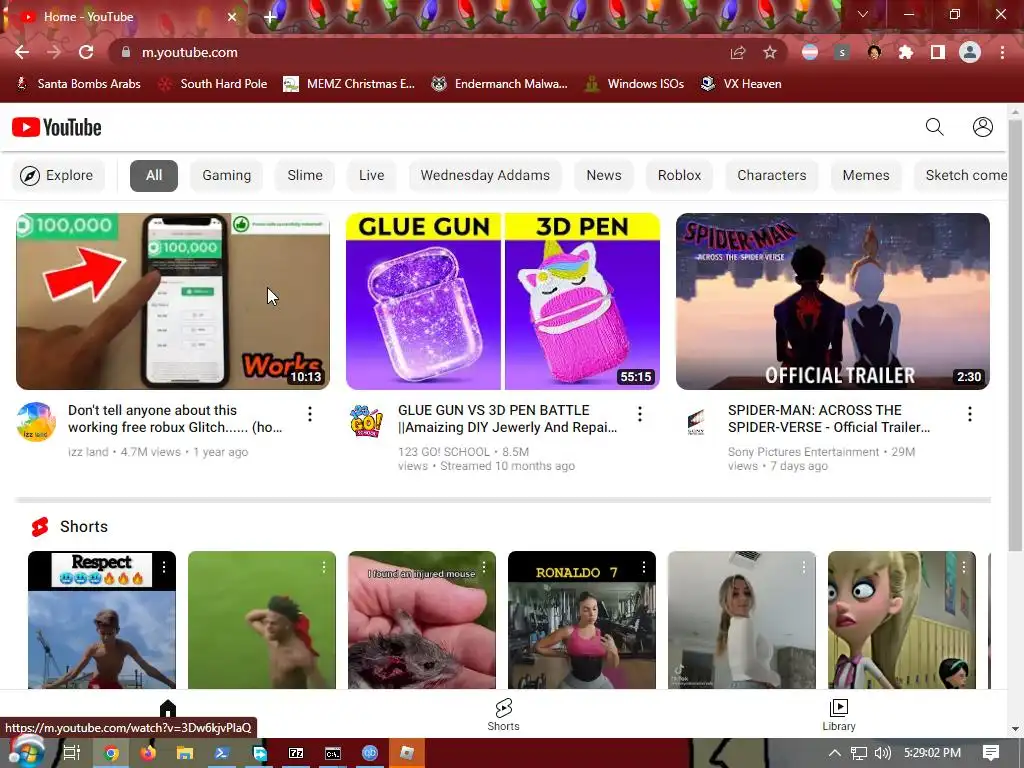Screen dimensions: 1024x768
Task: Open the Respect short
Action: 102,620
